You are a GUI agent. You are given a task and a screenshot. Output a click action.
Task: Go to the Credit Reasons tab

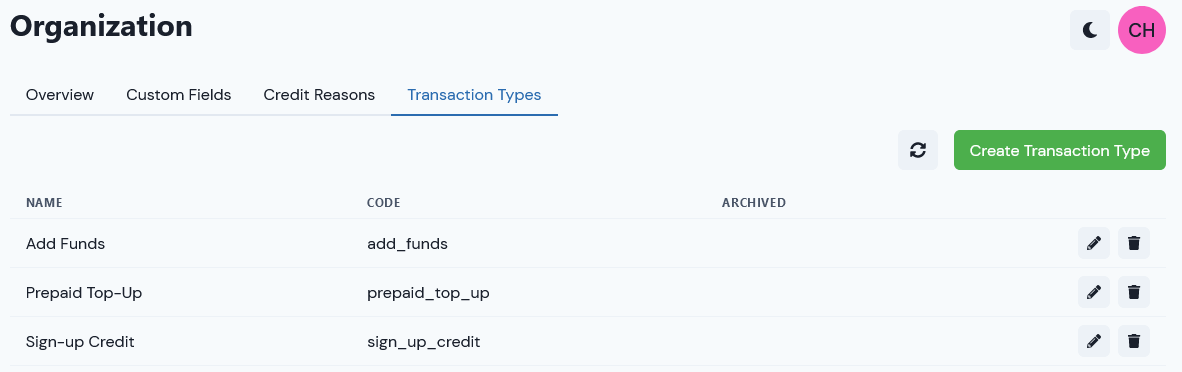319,95
